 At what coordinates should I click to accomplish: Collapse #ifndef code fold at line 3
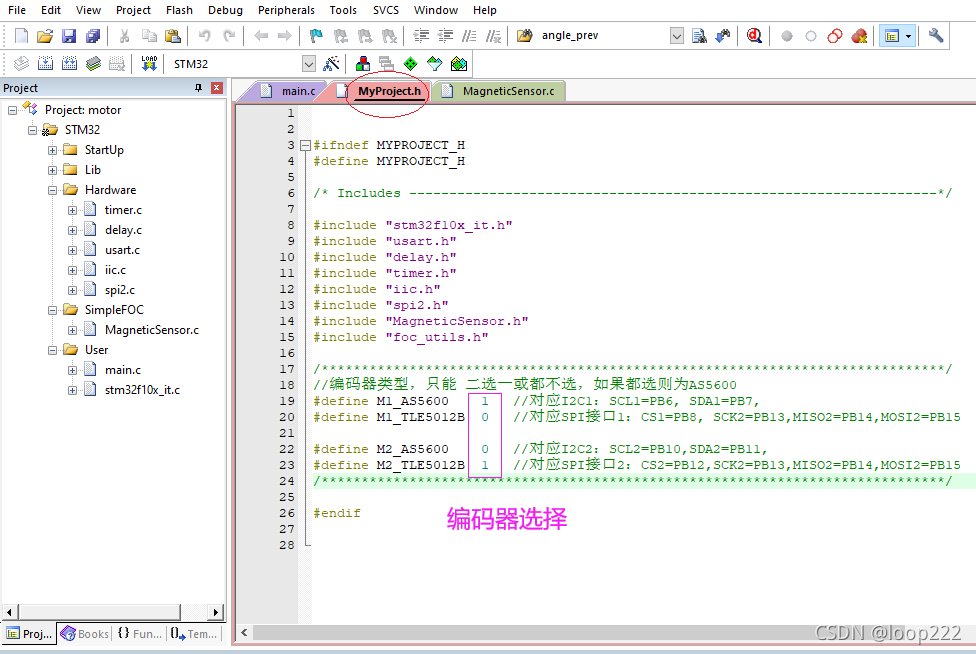(x=305, y=145)
